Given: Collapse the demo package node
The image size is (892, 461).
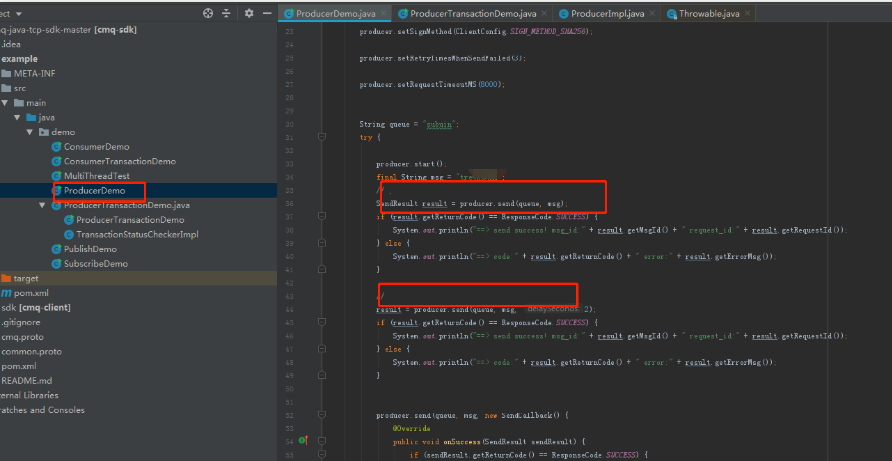Looking at the screenshot, I should click(x=30, y=132).
